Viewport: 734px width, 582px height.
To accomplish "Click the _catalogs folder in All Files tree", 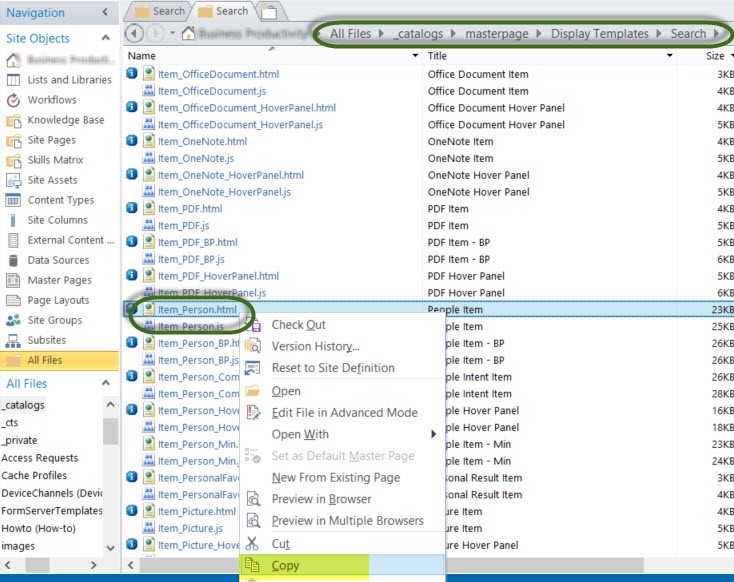I will pos(22,405).
